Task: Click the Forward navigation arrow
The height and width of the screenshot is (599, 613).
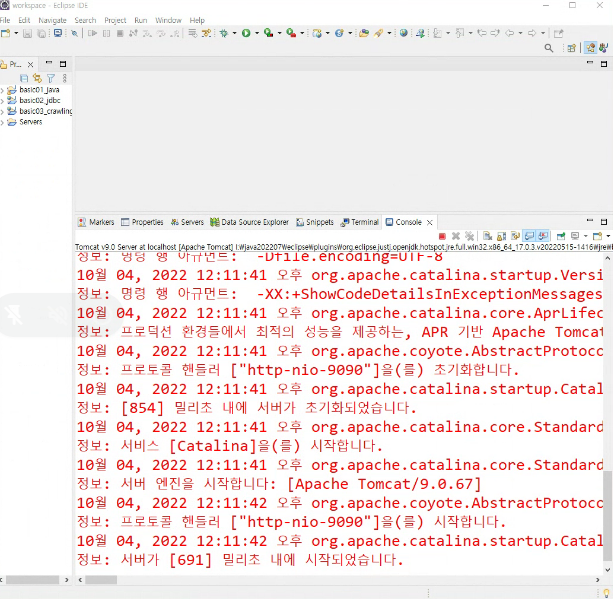Action: point(532,33)
